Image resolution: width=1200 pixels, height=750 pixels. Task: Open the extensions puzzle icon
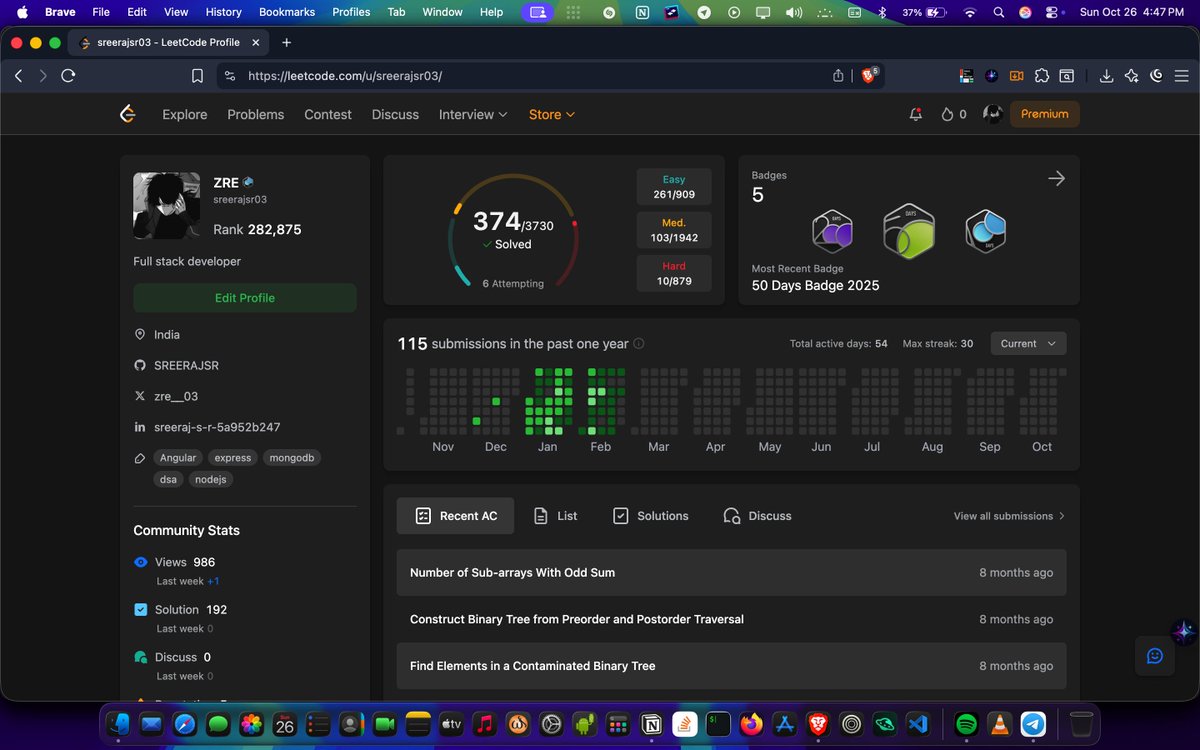point(1042,76)
